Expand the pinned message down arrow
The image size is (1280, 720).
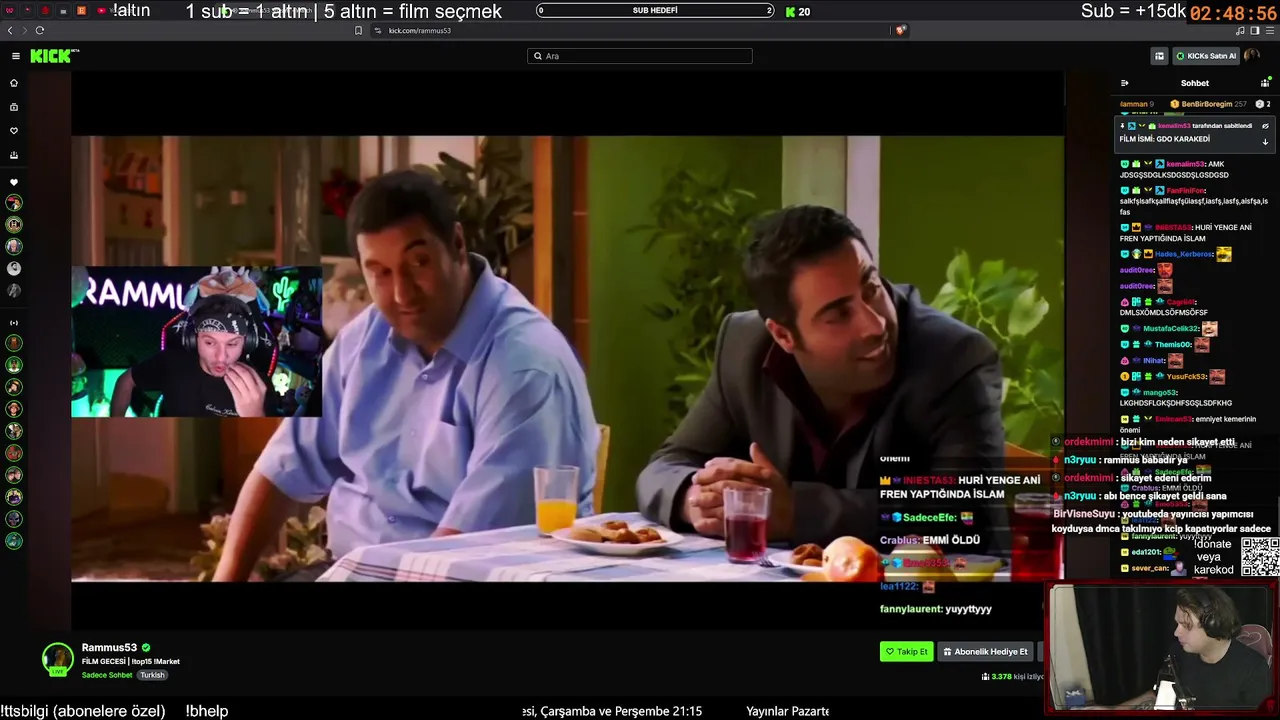click(x=1265, y=142)
